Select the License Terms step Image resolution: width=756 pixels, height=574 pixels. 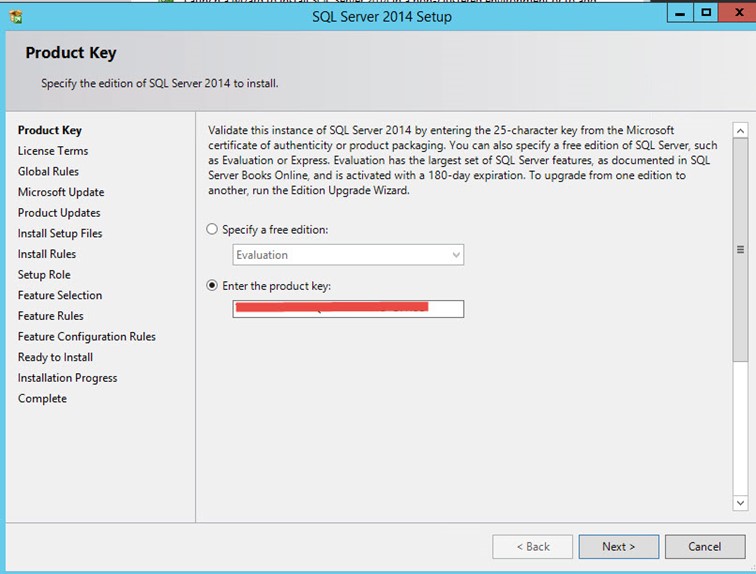pos(53,151)
